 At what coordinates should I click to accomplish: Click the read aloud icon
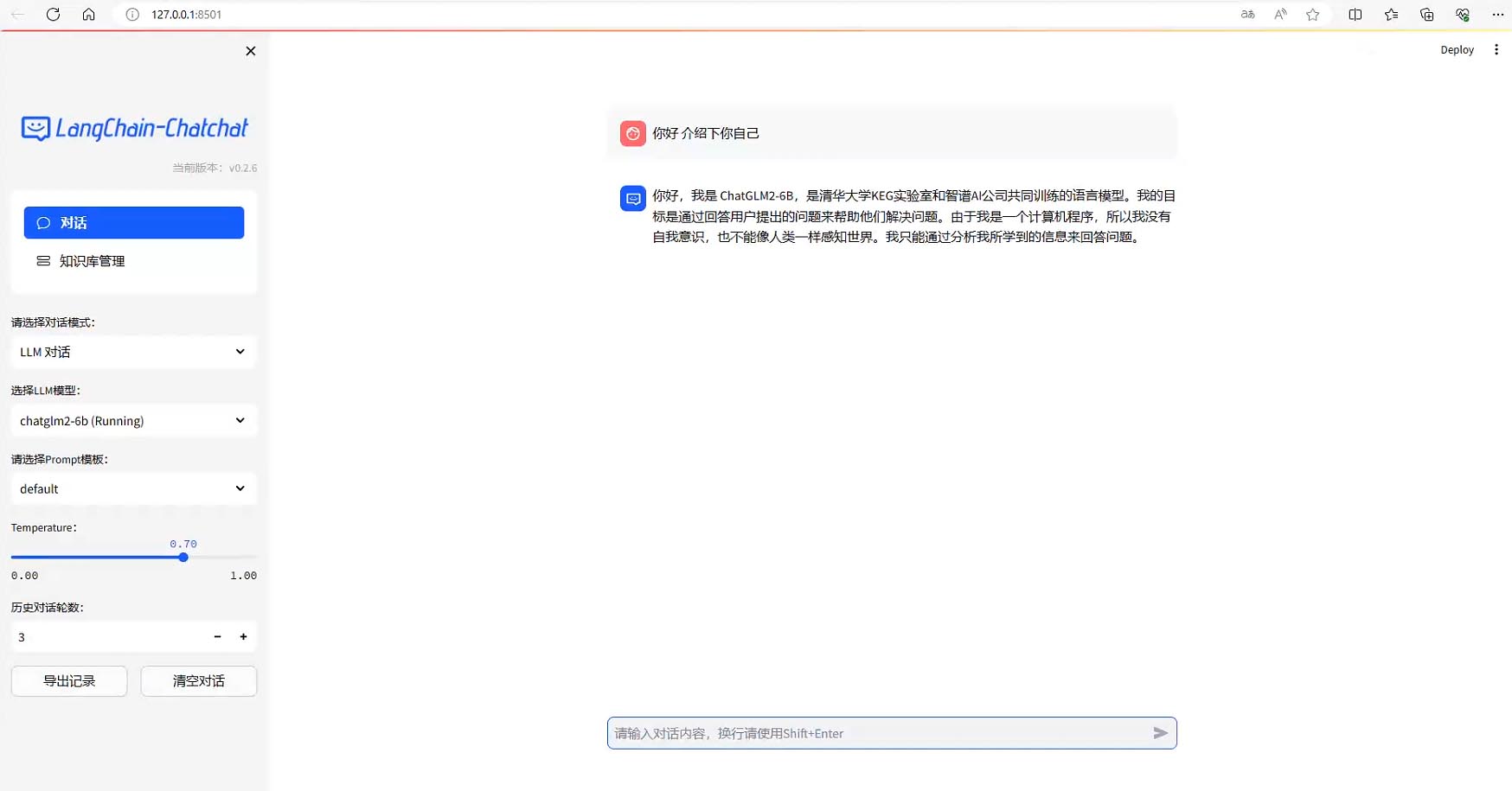pyautogui.click(x=1280, y=15)
